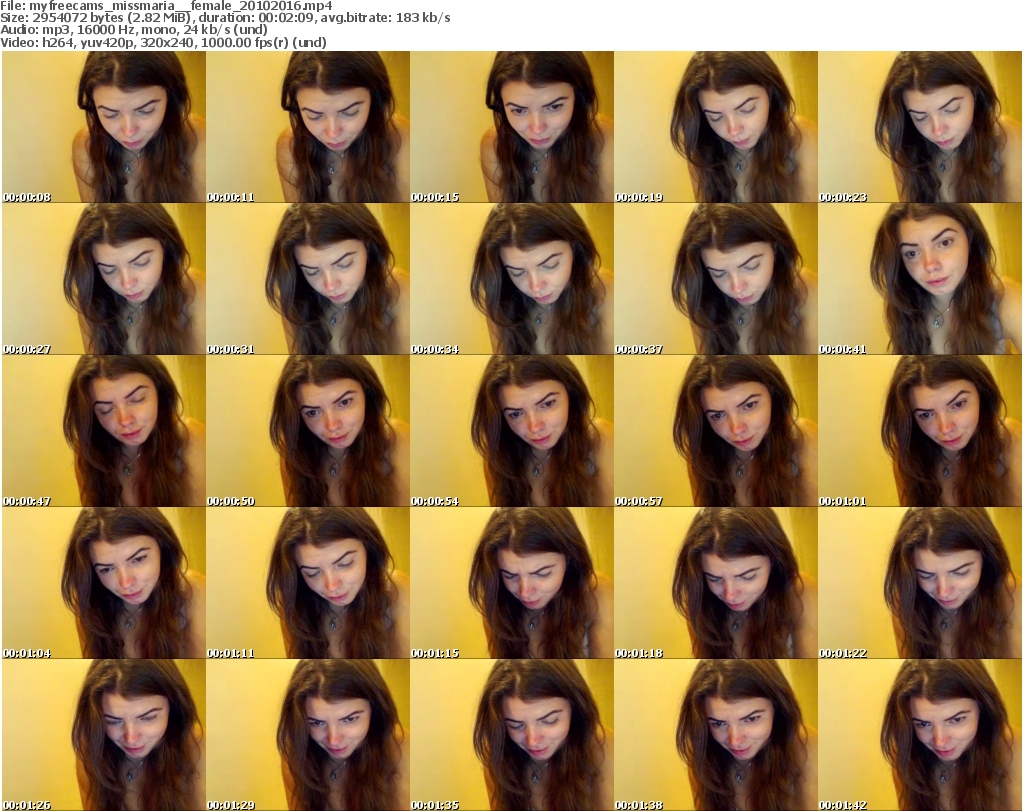
Task: Click the 'Size: 2954072 bytes' info line
Action: point(225,18)
